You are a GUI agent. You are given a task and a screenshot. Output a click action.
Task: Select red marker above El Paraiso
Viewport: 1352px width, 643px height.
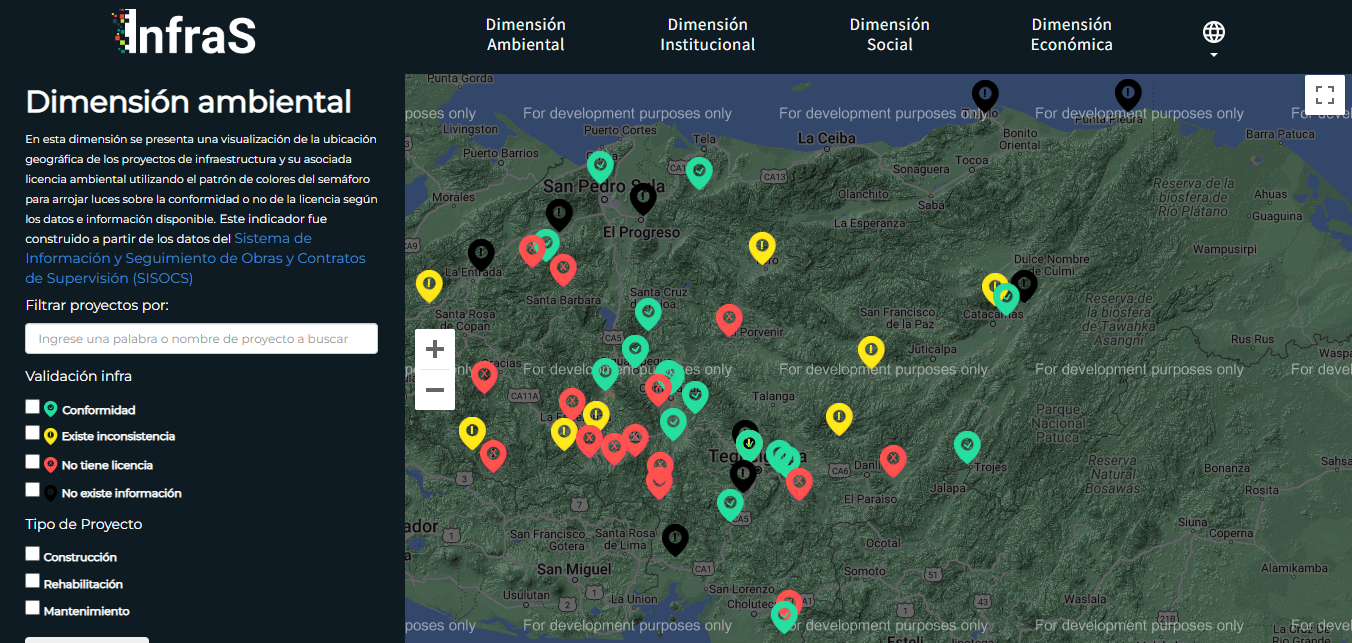tap(893, 459)
